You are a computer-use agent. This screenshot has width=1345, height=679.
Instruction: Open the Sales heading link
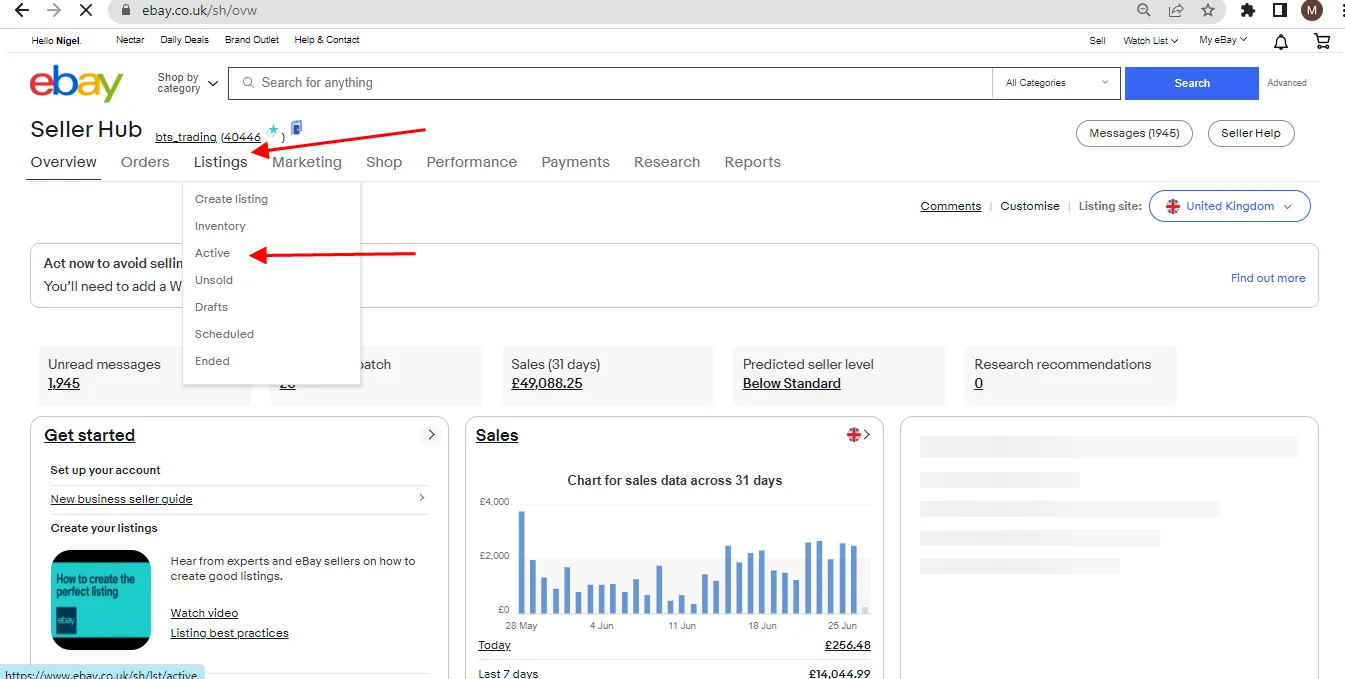[497, 435]
